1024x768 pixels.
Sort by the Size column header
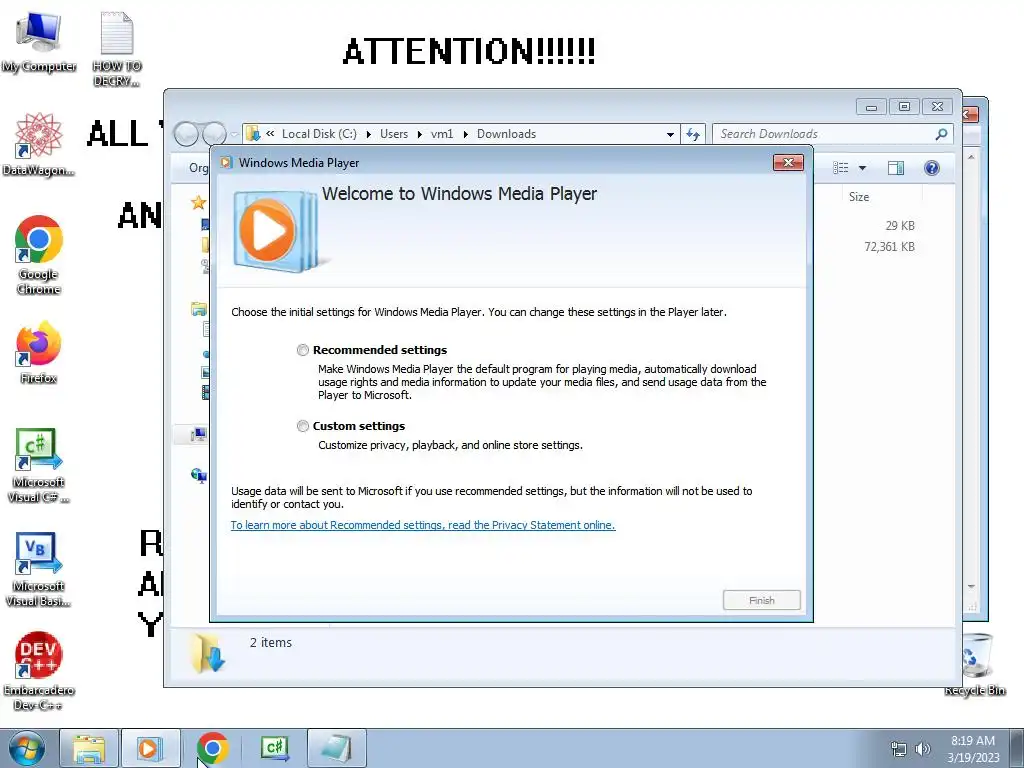[x=859, y=197]
